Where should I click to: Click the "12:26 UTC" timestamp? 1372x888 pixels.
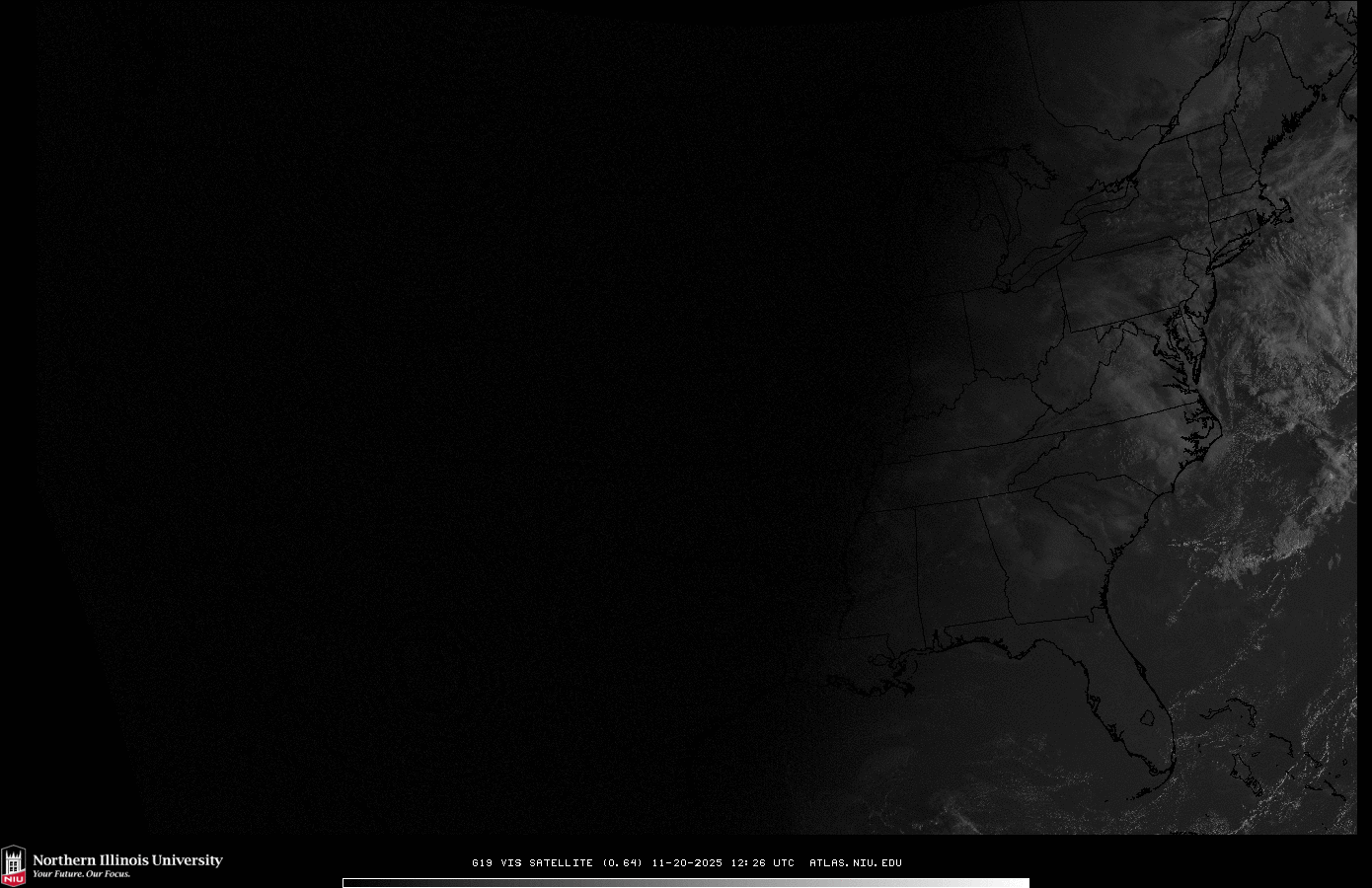pyautogui.click(x=763, y=863)
